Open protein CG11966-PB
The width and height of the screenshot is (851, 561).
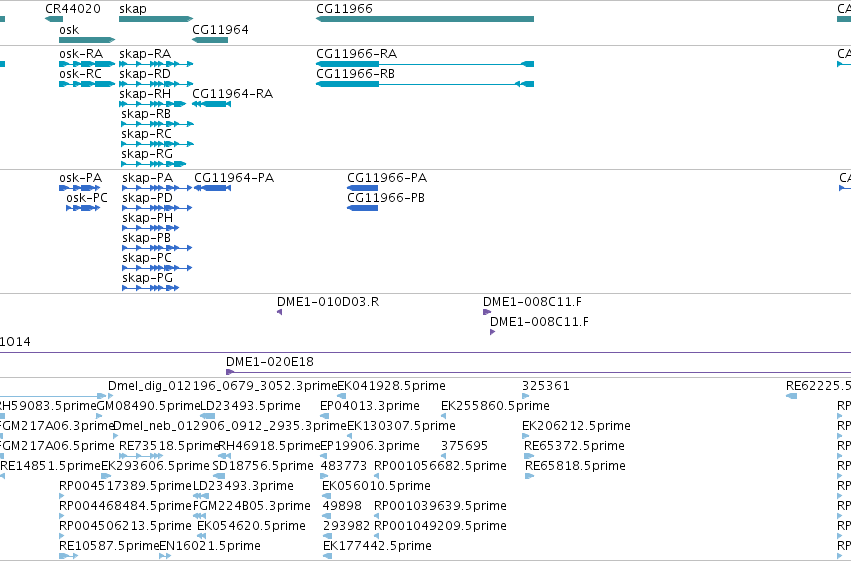[386, 198]
